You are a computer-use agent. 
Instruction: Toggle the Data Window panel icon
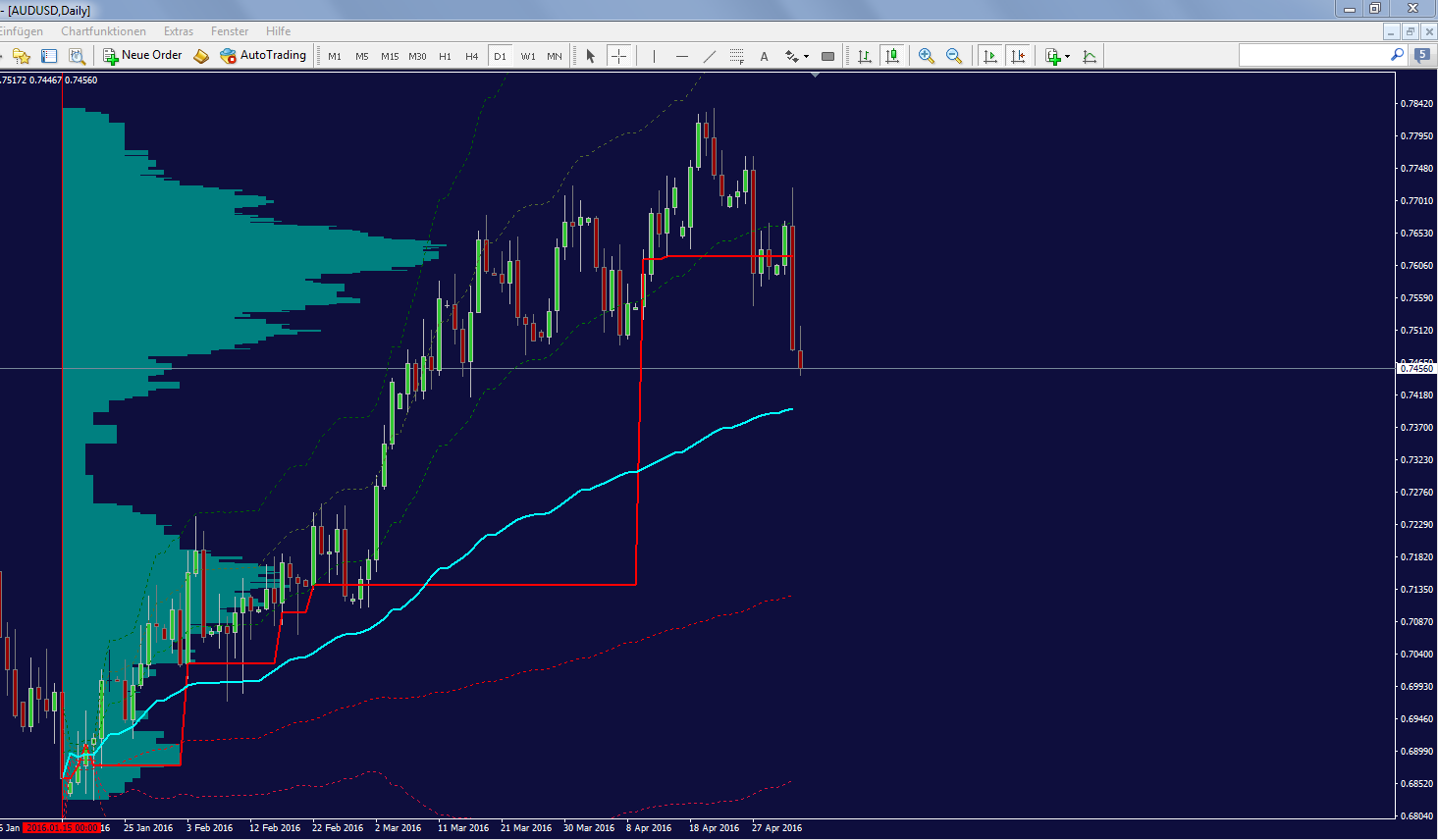tap(49, 56)
